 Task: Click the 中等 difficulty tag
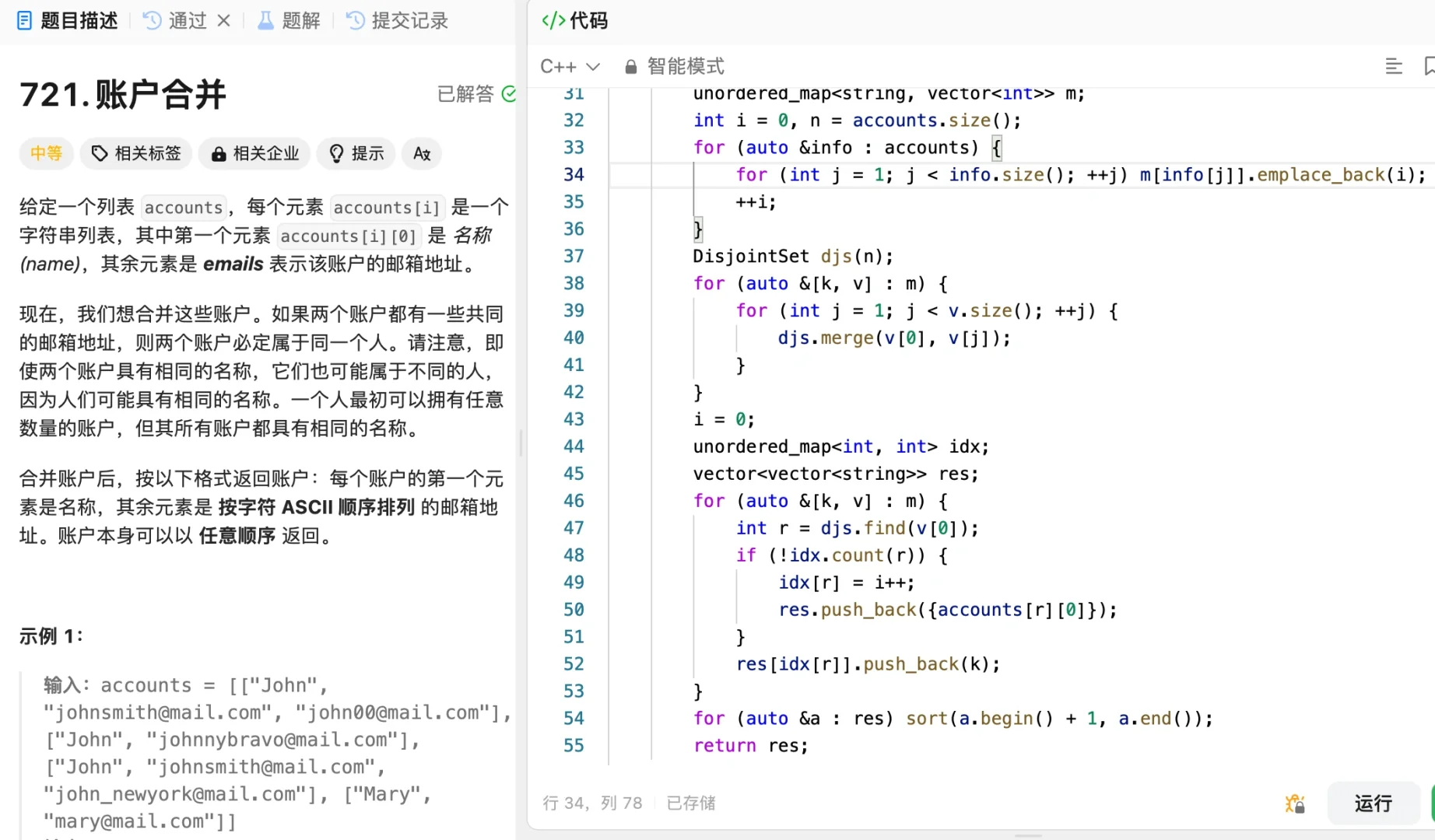[46, 153]
